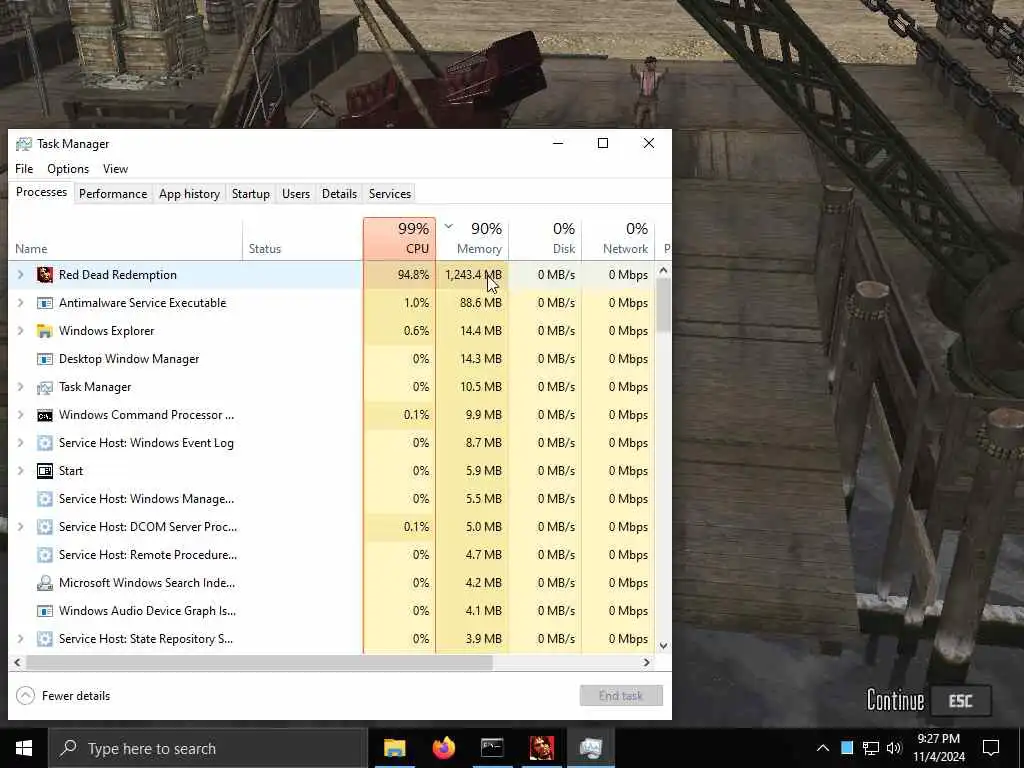Open the File menu
Viewport: 1024px width, 768px height.
coord(24,169)
